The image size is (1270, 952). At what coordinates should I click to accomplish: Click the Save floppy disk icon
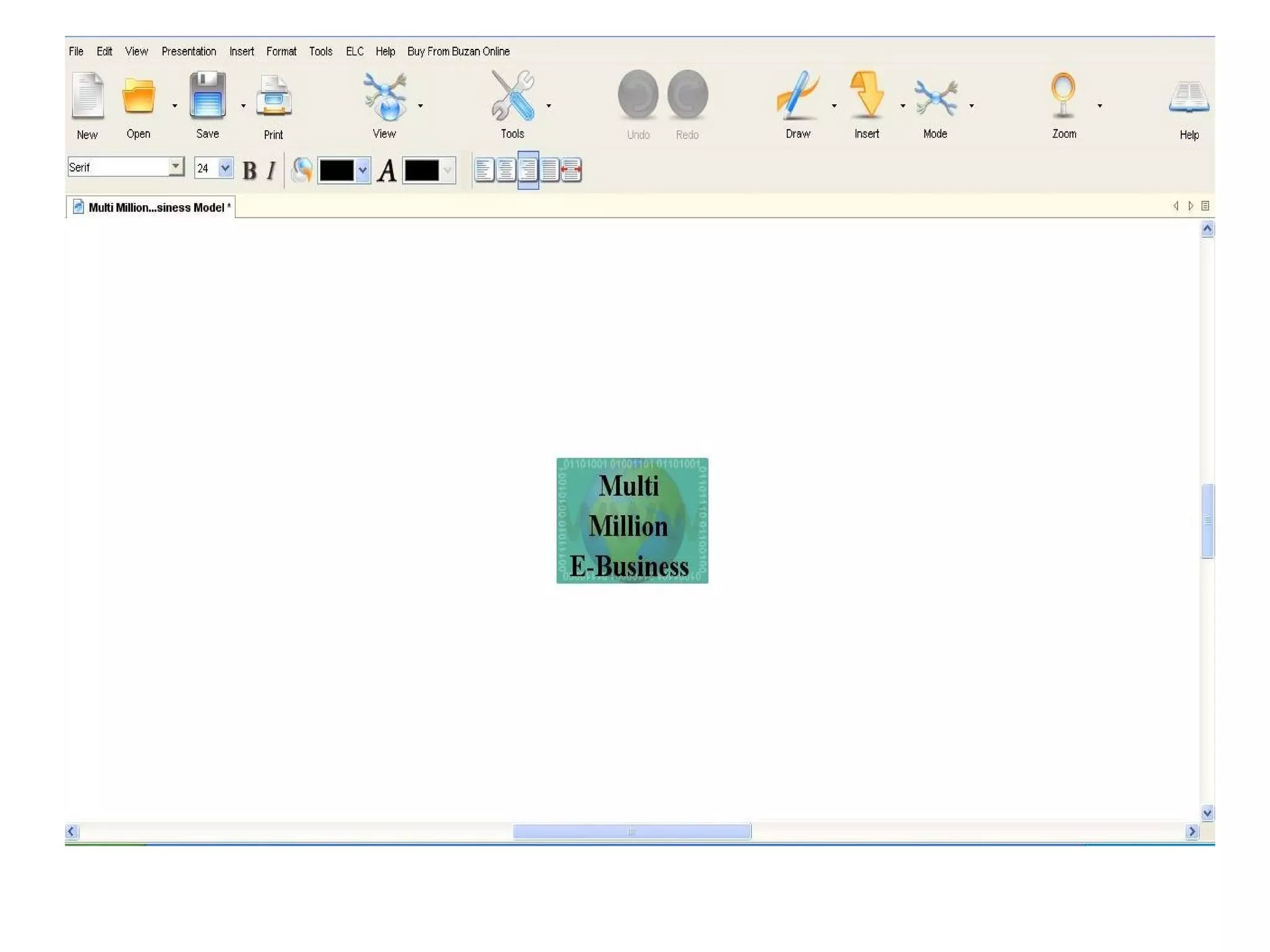tap(207, 95)
